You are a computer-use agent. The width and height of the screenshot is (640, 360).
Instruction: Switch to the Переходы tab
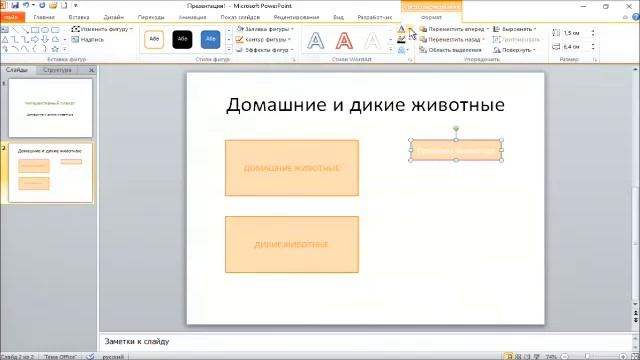coord(151,17)
